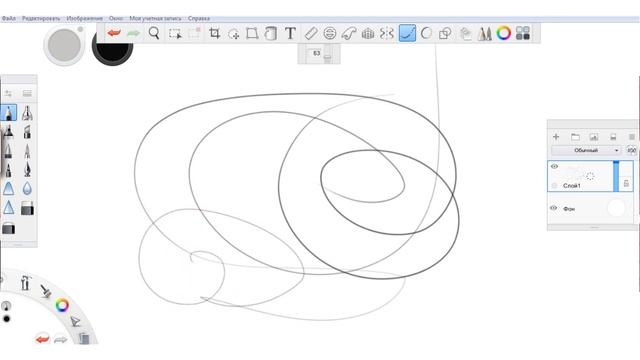Open the lagoon color wheel
This screenshot has height=360, width=640.
62,305
